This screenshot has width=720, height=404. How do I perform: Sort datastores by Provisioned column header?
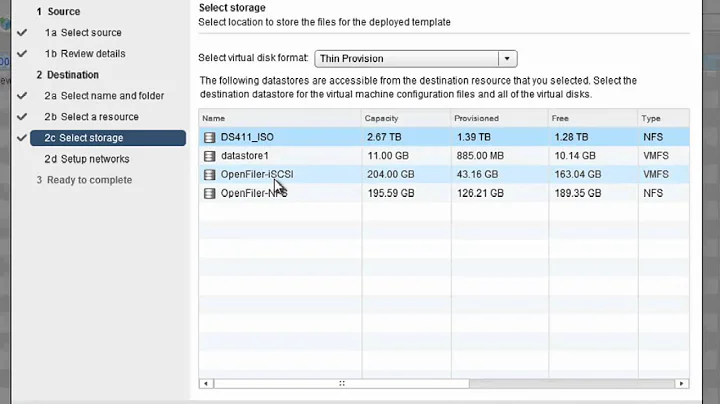(500, 118)
